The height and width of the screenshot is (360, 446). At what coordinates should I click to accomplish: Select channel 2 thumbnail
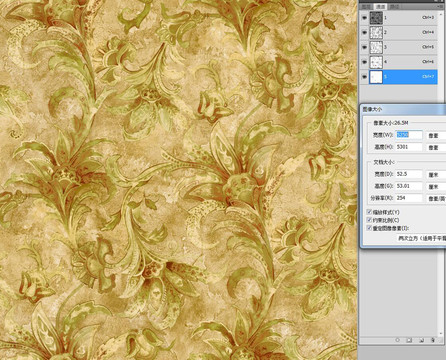pos(376,32)
